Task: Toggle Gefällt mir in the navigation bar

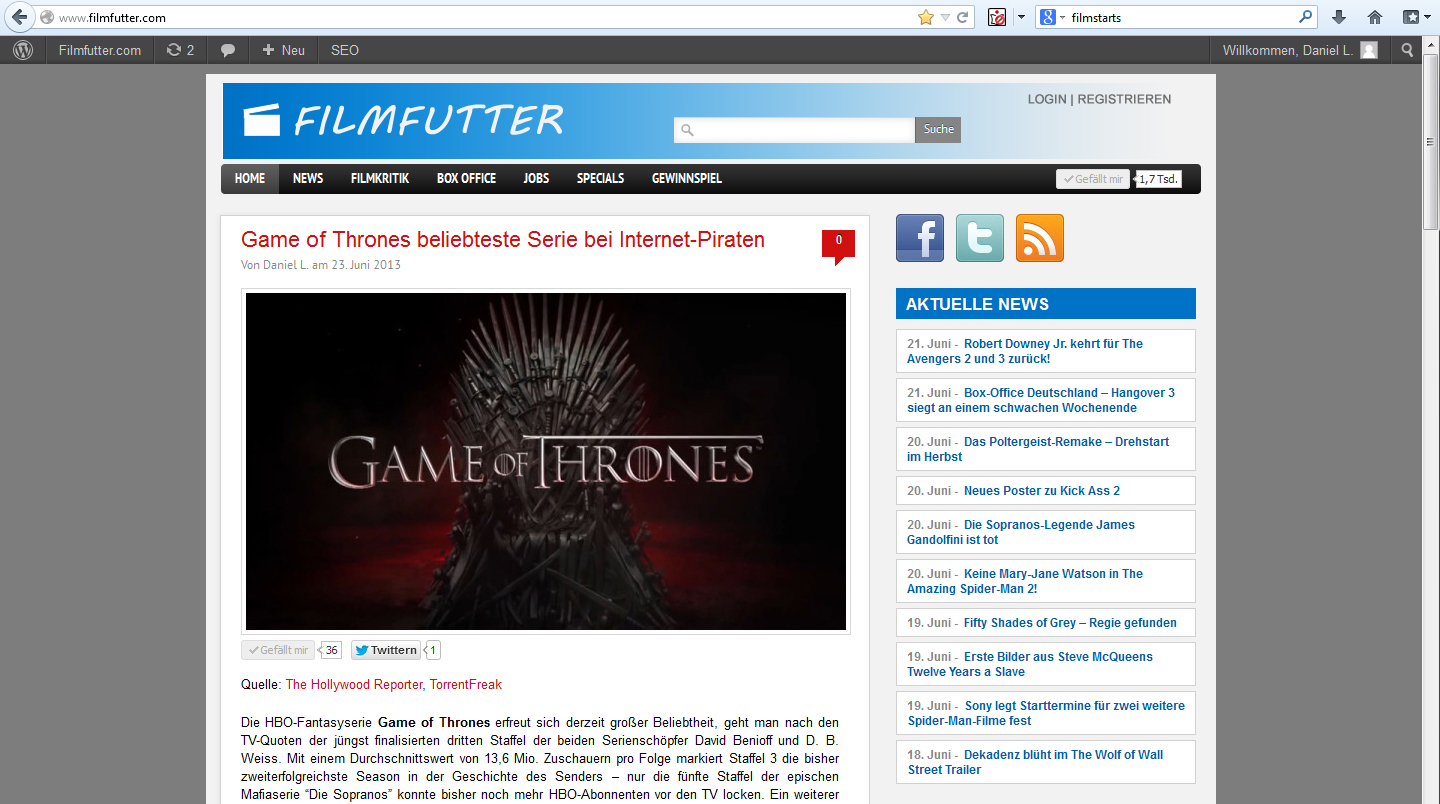Action: [1092, 179]
